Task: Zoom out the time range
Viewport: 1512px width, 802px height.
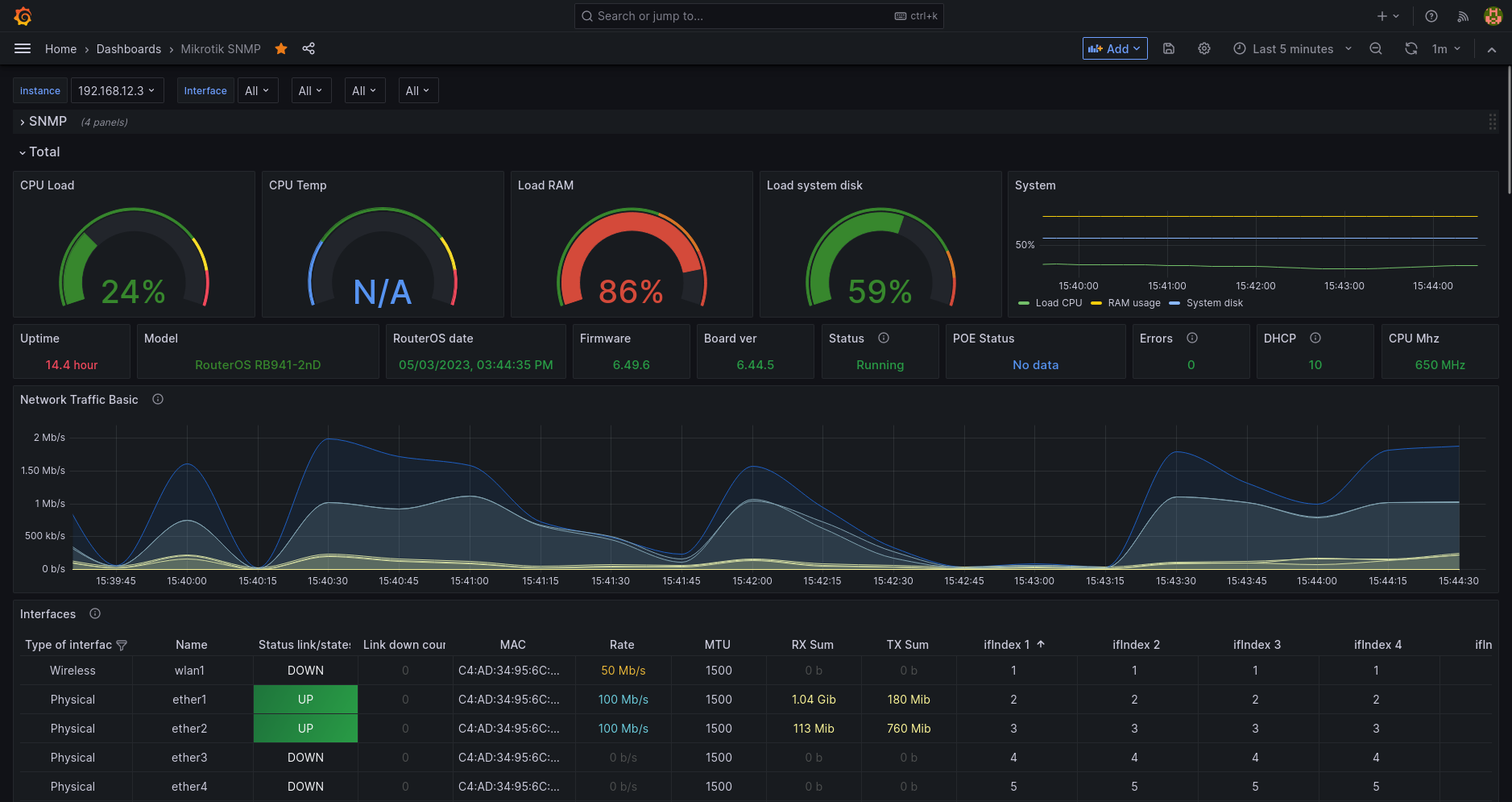Action: tap(1376, 48)
